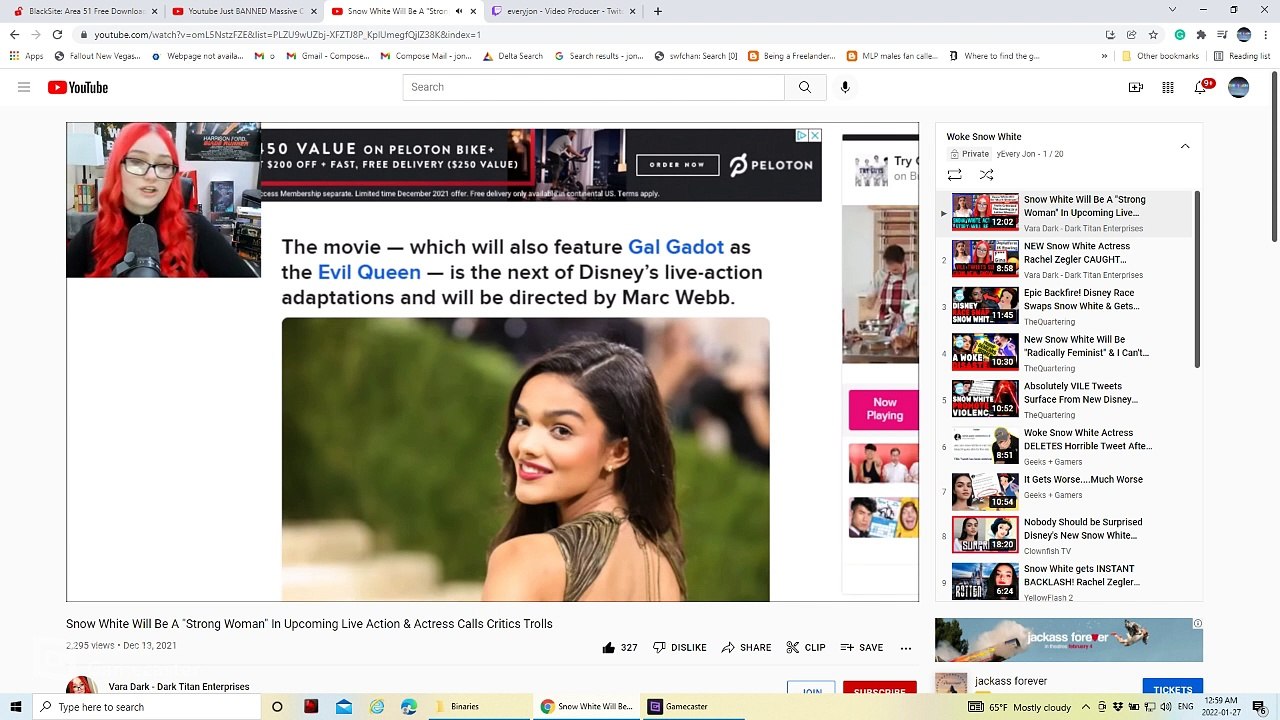The height and width of the screenshot is (720, 1280).
Task: Subscribe to Vara Dark channel
Action: (x=879, y=691)
